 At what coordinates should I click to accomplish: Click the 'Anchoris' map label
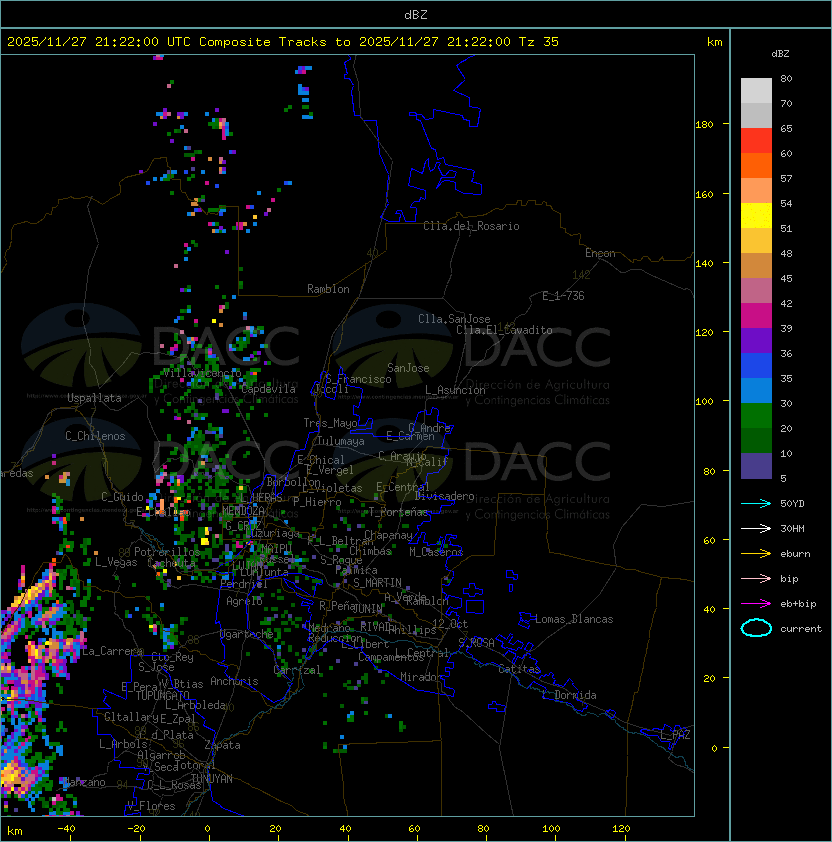234,681
